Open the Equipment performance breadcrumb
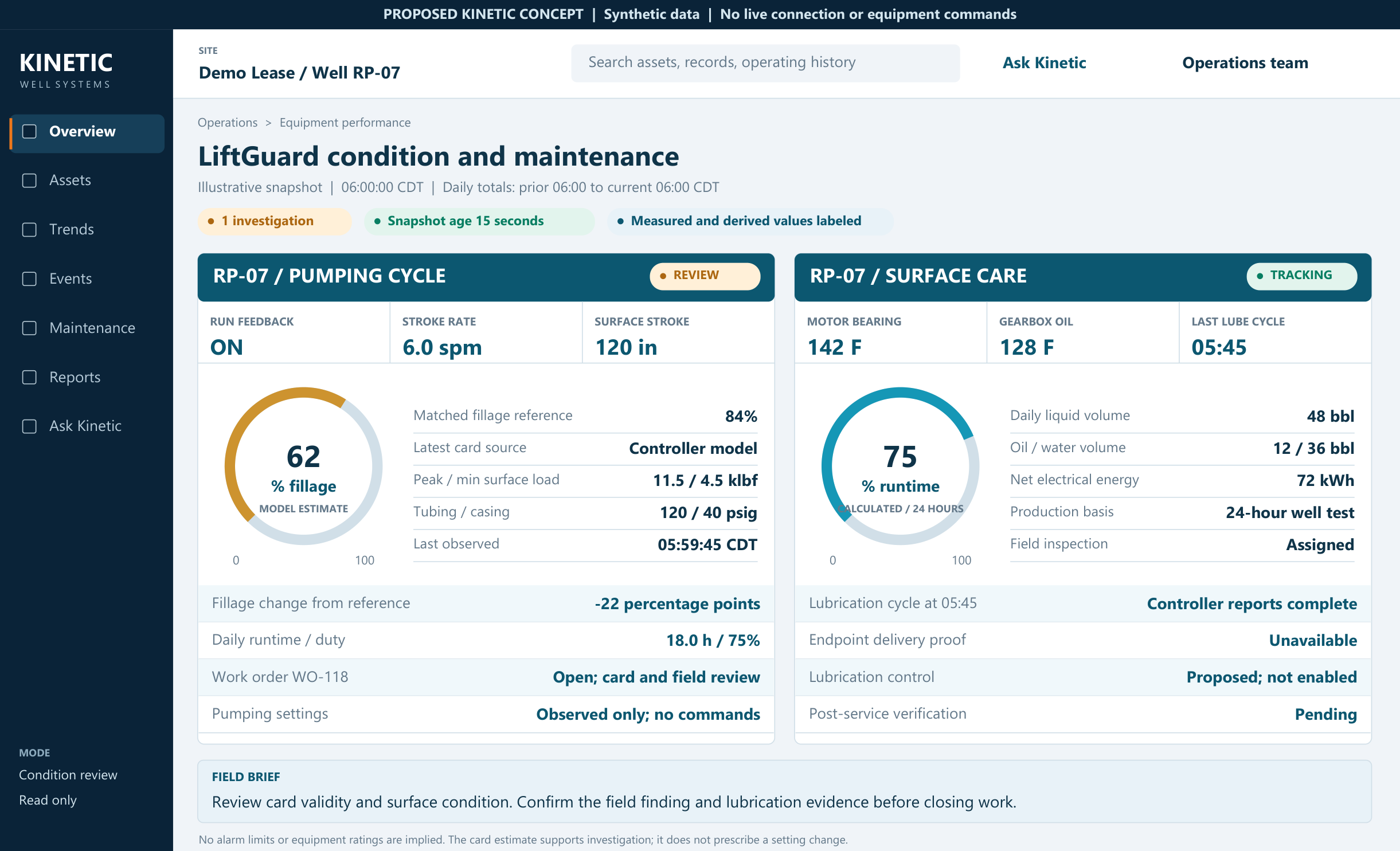The width and height of the screenshot is (1400, 851). (x=345, y=123)
